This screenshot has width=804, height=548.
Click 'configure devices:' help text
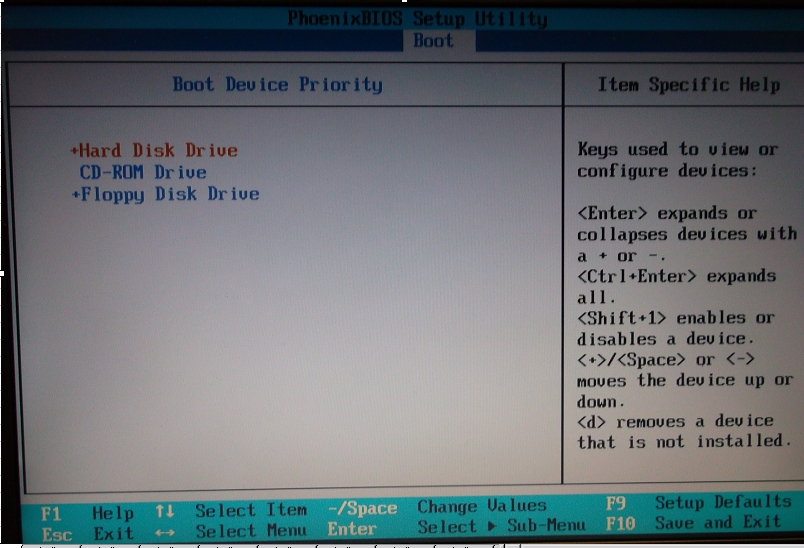point(667,171)
